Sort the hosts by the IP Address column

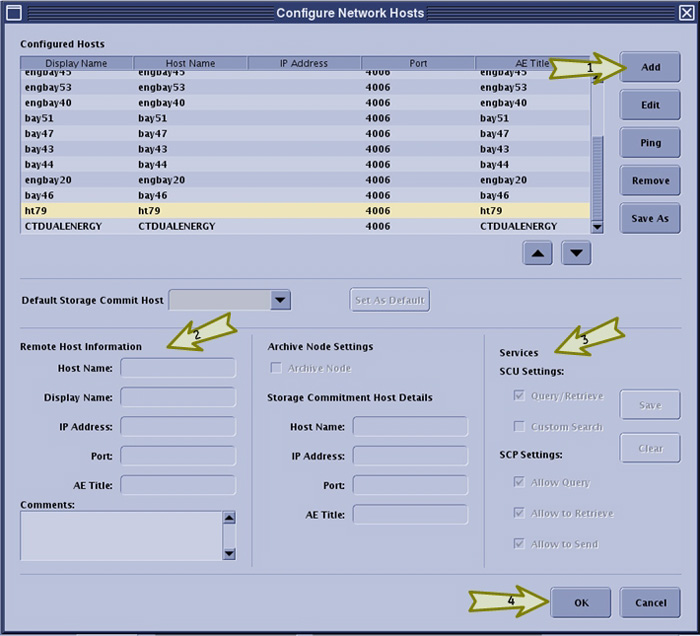[303, 63]
